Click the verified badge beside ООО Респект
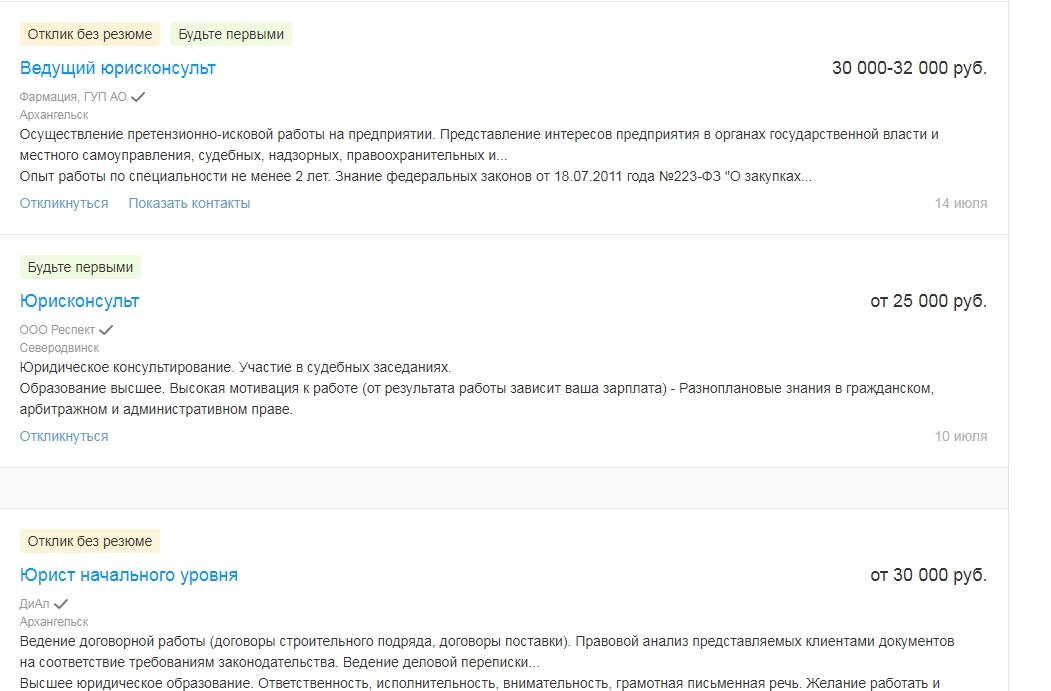Image resolution: width=1051 pixels, height=691 pixels. pos(107,328)
